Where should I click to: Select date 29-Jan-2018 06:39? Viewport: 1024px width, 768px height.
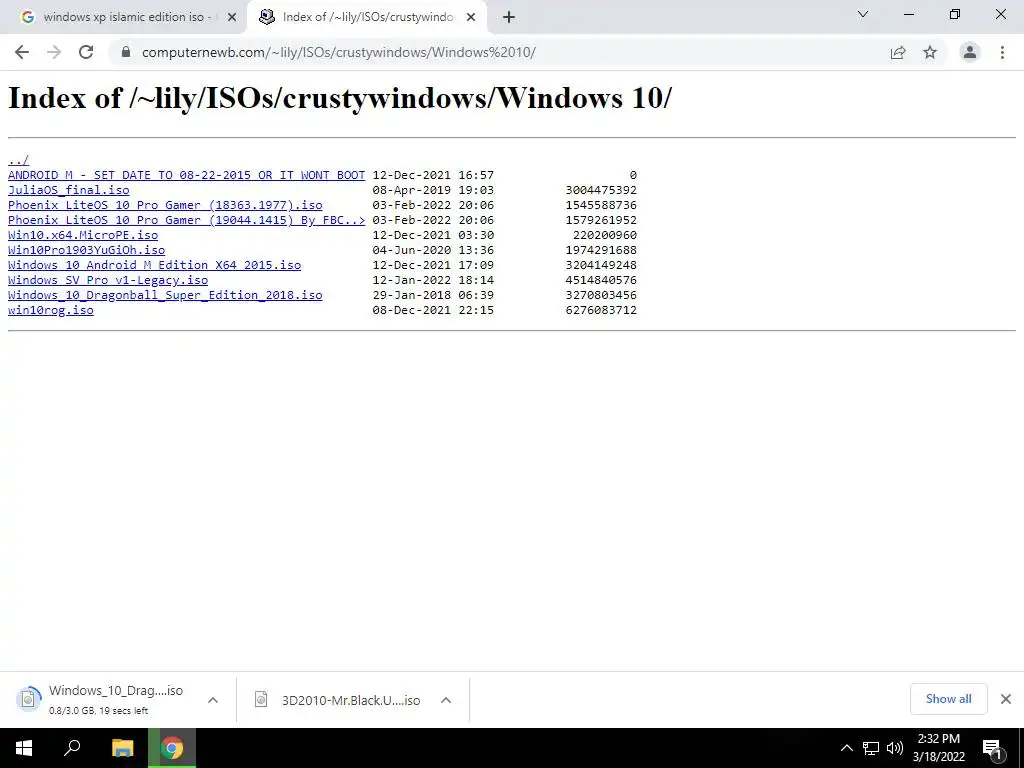click(433, 295)
